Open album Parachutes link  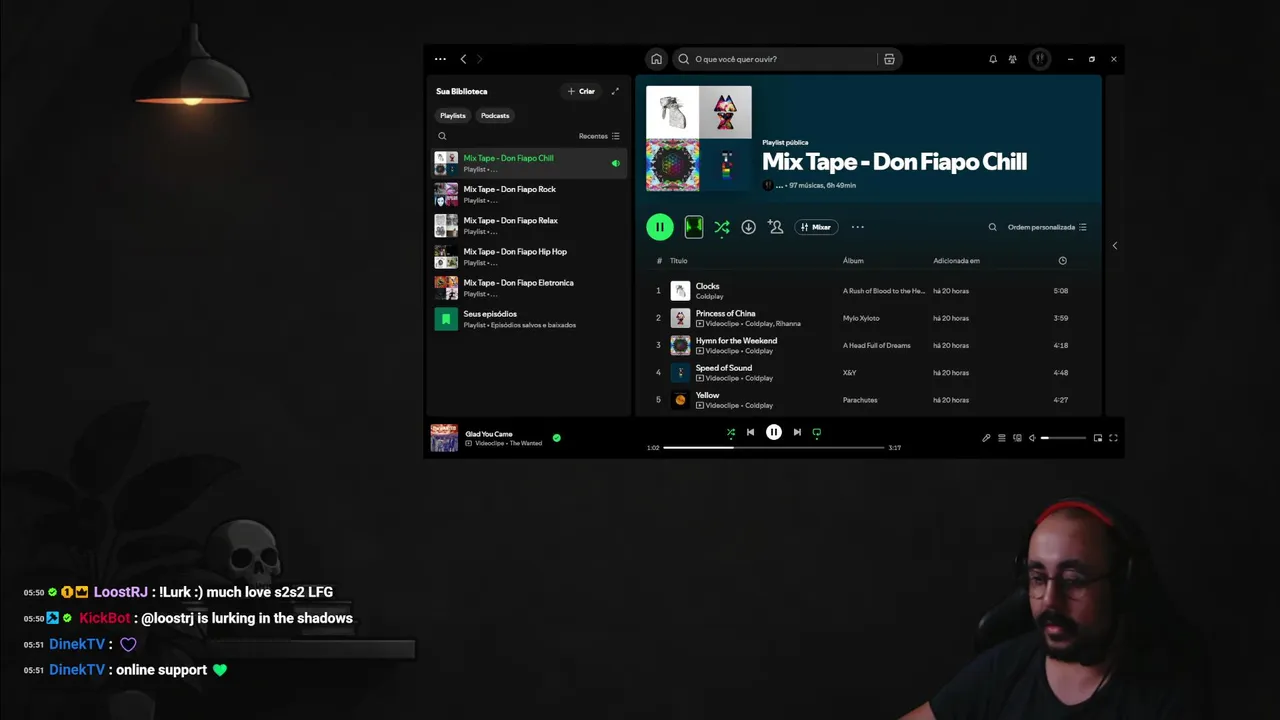860,400
